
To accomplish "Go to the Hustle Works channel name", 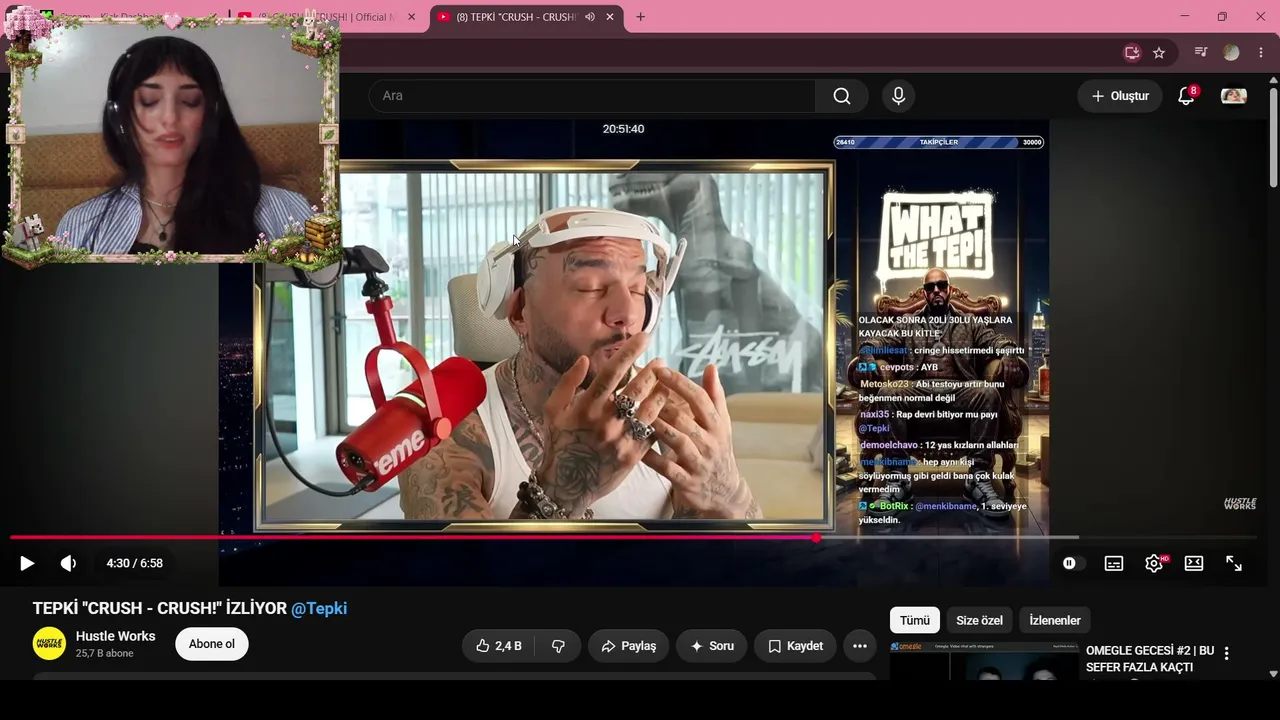I will pyautogui.click(x=116, y=636).
